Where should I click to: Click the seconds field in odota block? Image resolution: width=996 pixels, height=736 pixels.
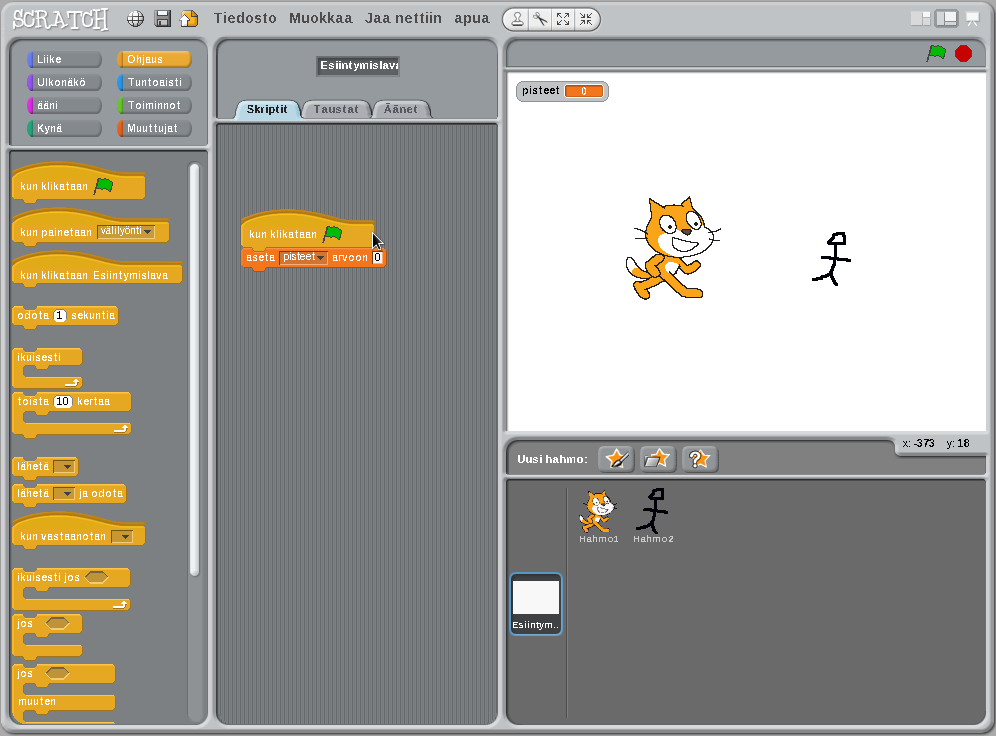coord(60,316)
